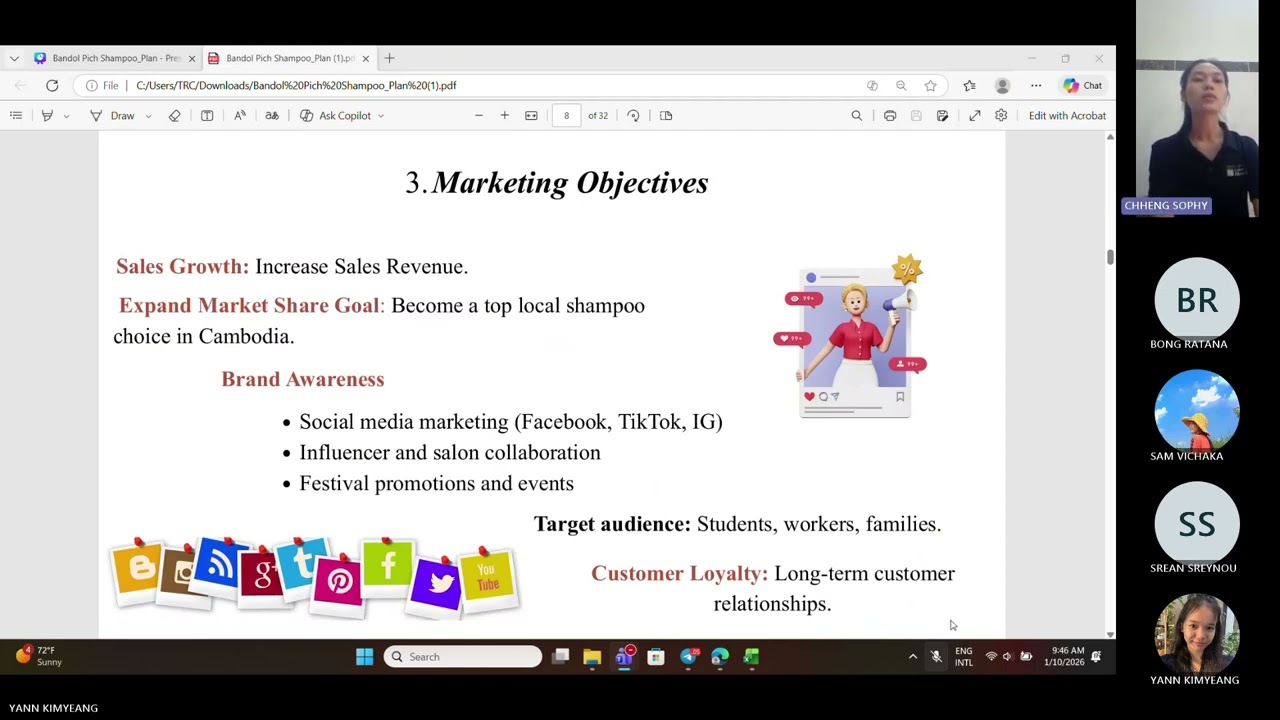Select the CHHENG SOPHY video tile
Screen dimensions: 1280x720
(1197, 108)
